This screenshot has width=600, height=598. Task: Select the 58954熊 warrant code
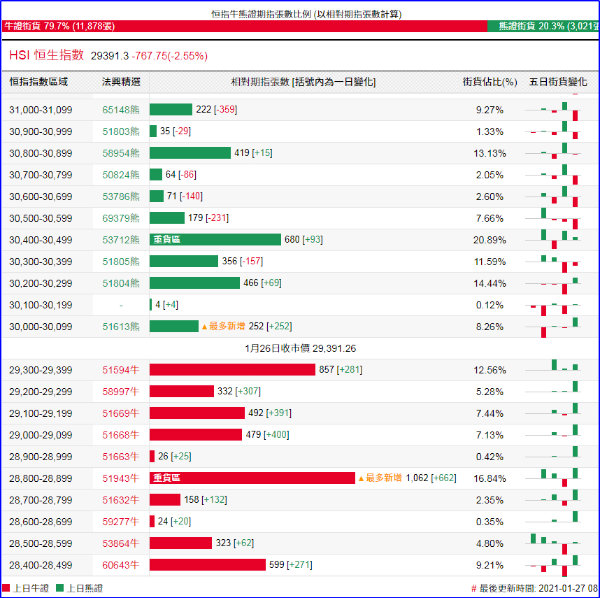click(121, 153)
